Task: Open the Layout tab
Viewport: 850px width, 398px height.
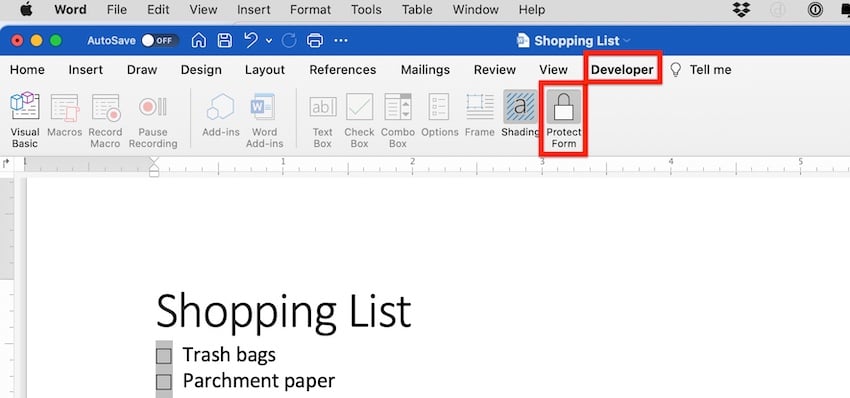Action: [265, 69]
